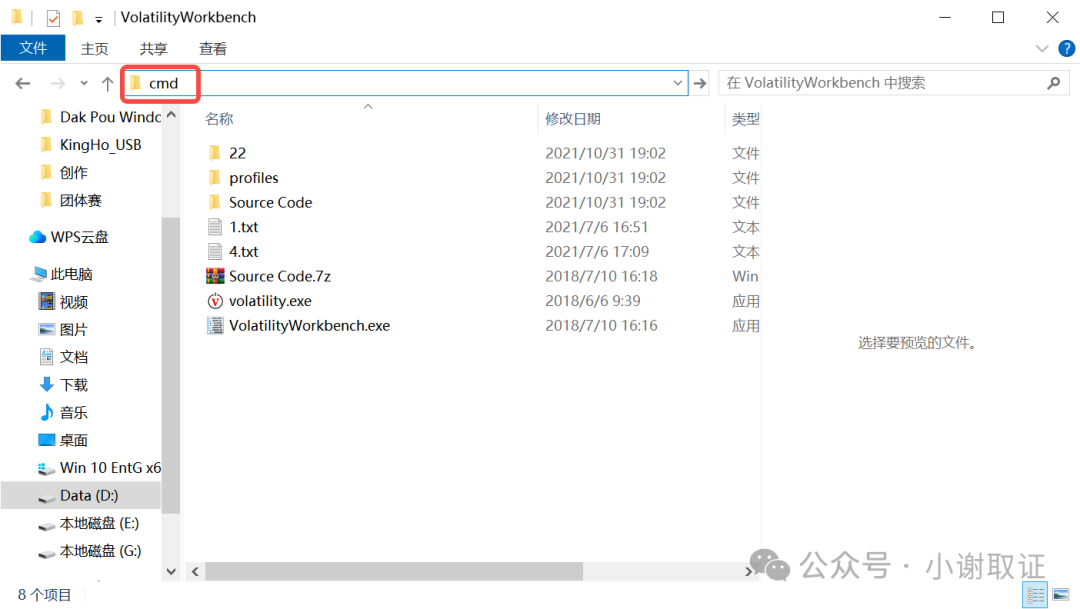Open Win 10 EntG drive in sidebar

click(x=110, y=468)
